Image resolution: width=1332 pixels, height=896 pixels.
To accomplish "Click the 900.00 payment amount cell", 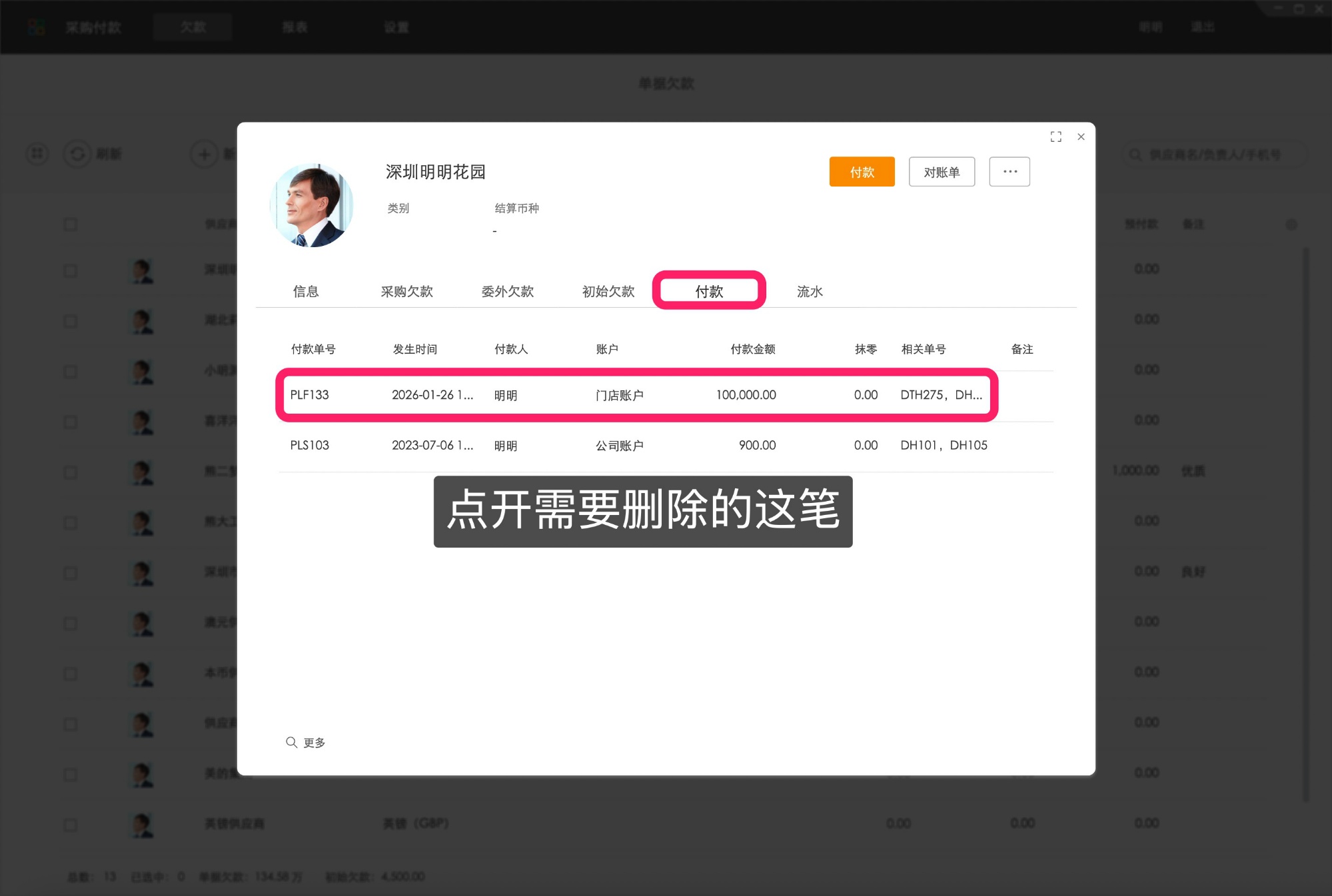I will point(757,445).
